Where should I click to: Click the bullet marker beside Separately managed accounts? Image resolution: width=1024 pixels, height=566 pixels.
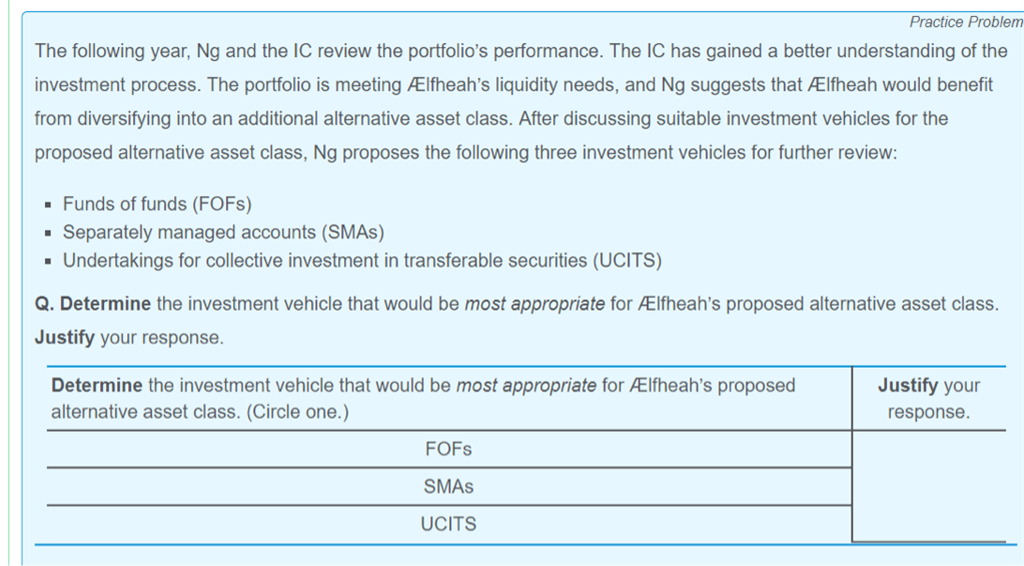47,233
